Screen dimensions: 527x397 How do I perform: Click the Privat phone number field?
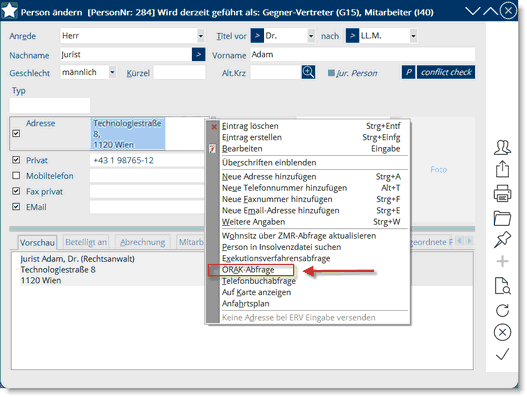(147, 160)
